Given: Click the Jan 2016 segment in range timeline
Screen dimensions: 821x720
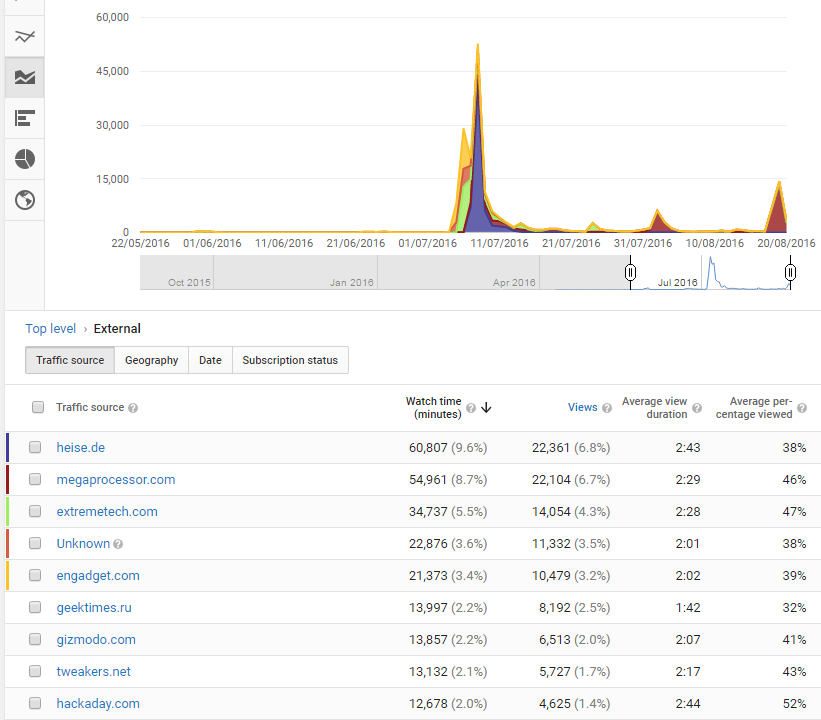Looking at the screenshot, I should coord(351,282).
